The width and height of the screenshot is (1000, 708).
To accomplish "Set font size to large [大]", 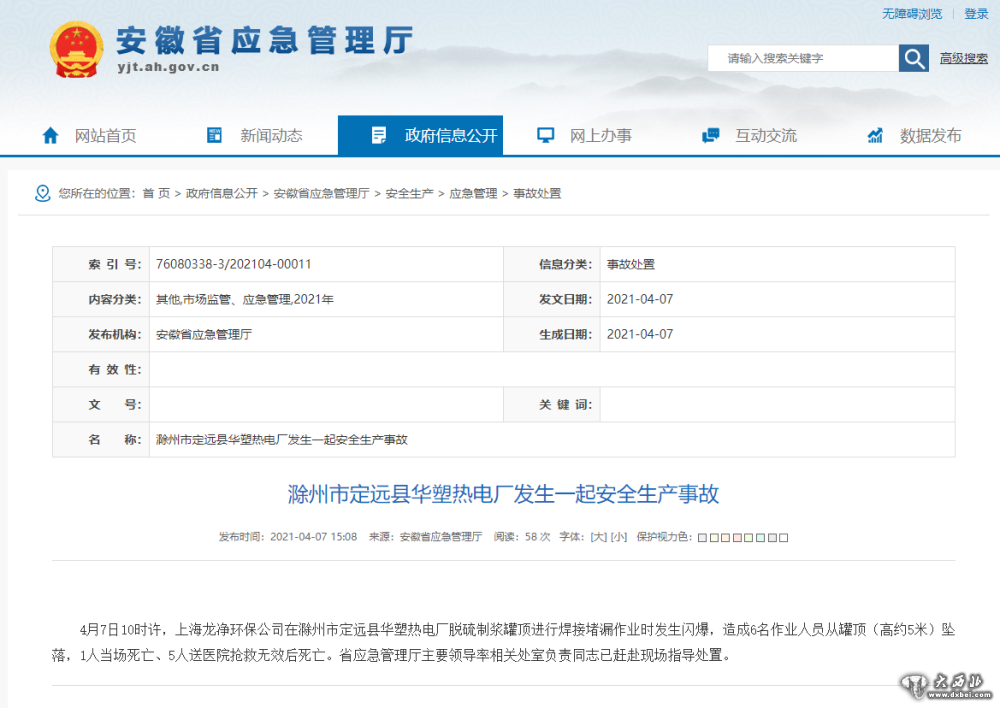I will pyautogui.click(x=598, y=537).
